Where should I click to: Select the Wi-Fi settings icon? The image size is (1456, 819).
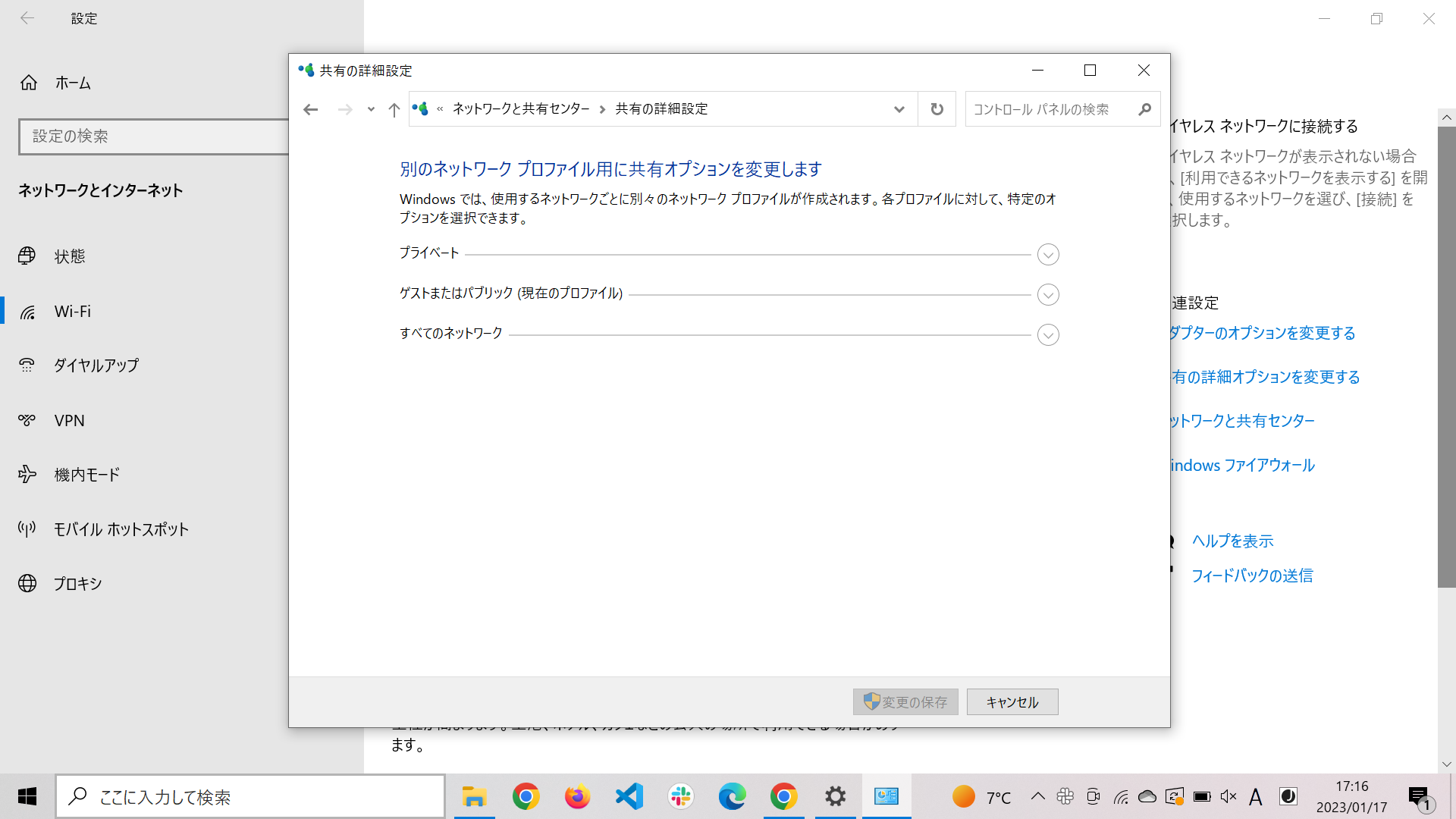point(28,311)
